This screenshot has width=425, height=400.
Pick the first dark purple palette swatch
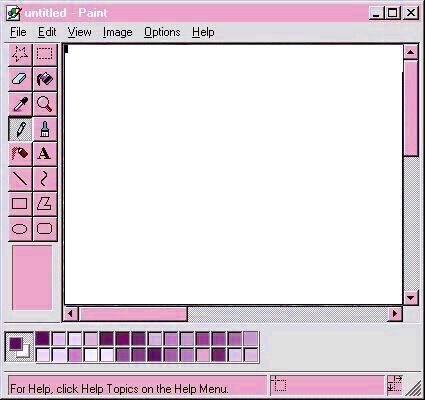tap(42, 339)
